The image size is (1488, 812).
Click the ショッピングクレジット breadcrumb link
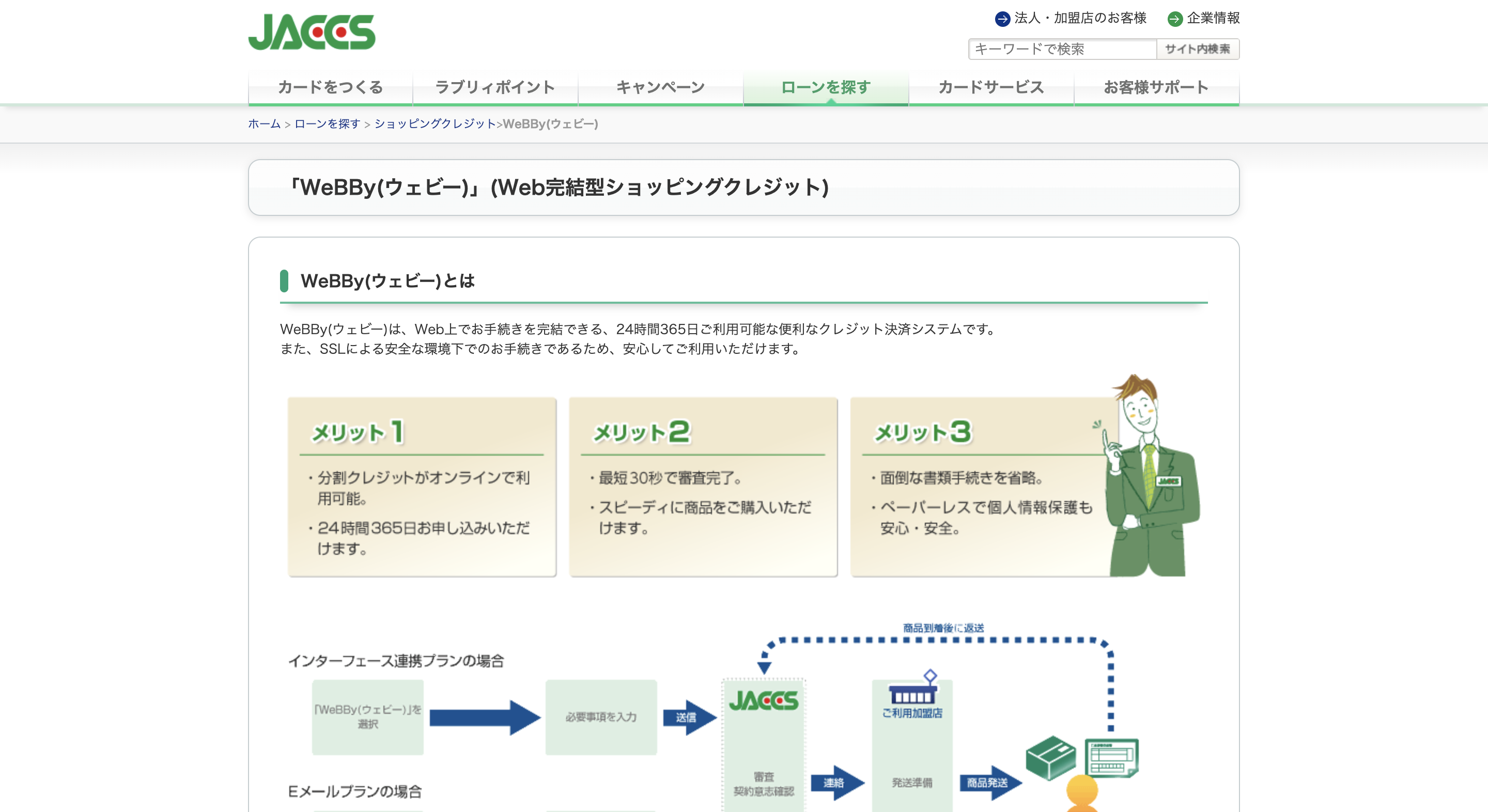point(436,123)
